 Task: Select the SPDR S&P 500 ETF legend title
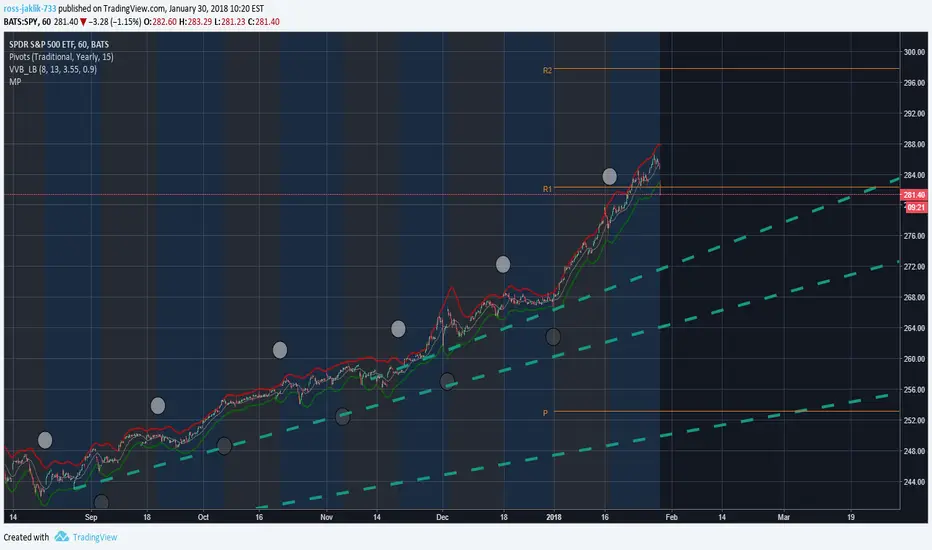point(59,45)
